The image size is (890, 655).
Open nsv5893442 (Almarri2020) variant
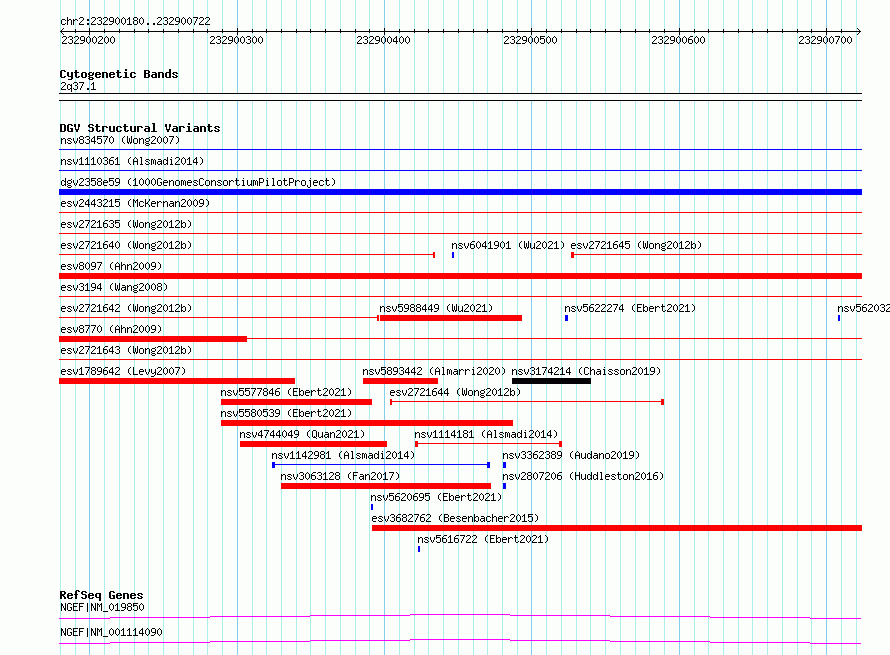click(x=434, y=371)
